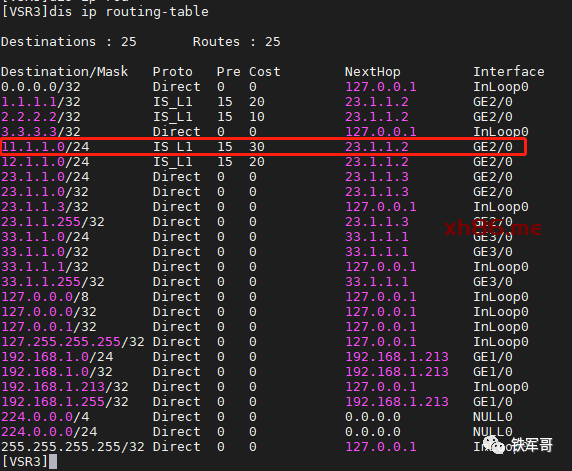Select destination 127.0.0.0/32
Image resolution: width=572 pixels, height=471 pixels.
click(x=49, y=312)
